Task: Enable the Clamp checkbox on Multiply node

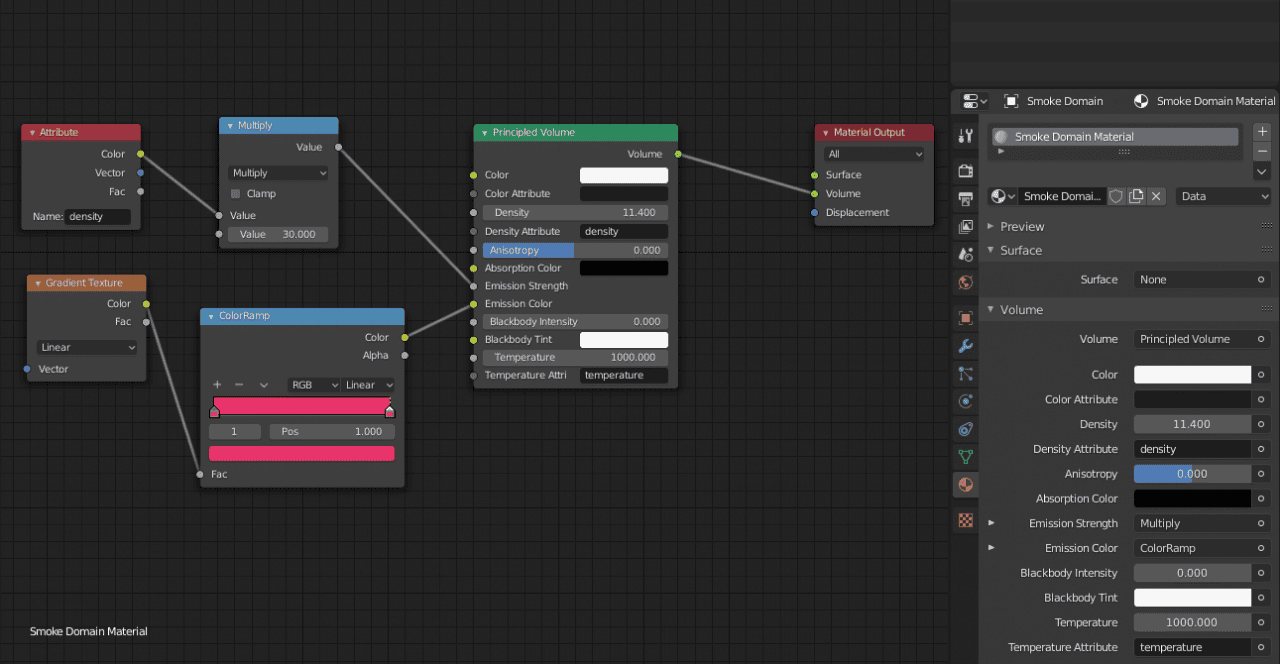Action: point(237,193)
